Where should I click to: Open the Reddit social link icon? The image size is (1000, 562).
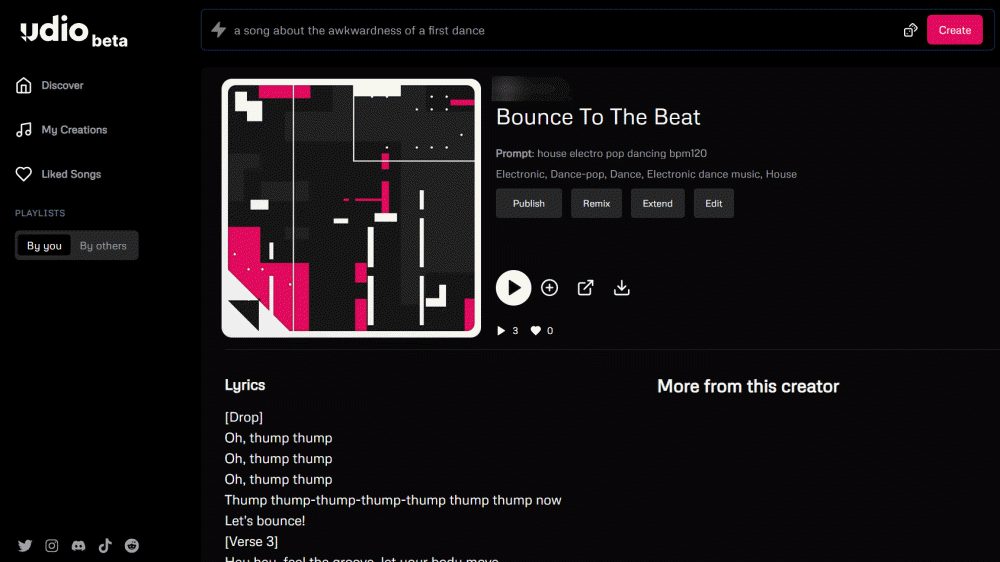tap(132, 546)
